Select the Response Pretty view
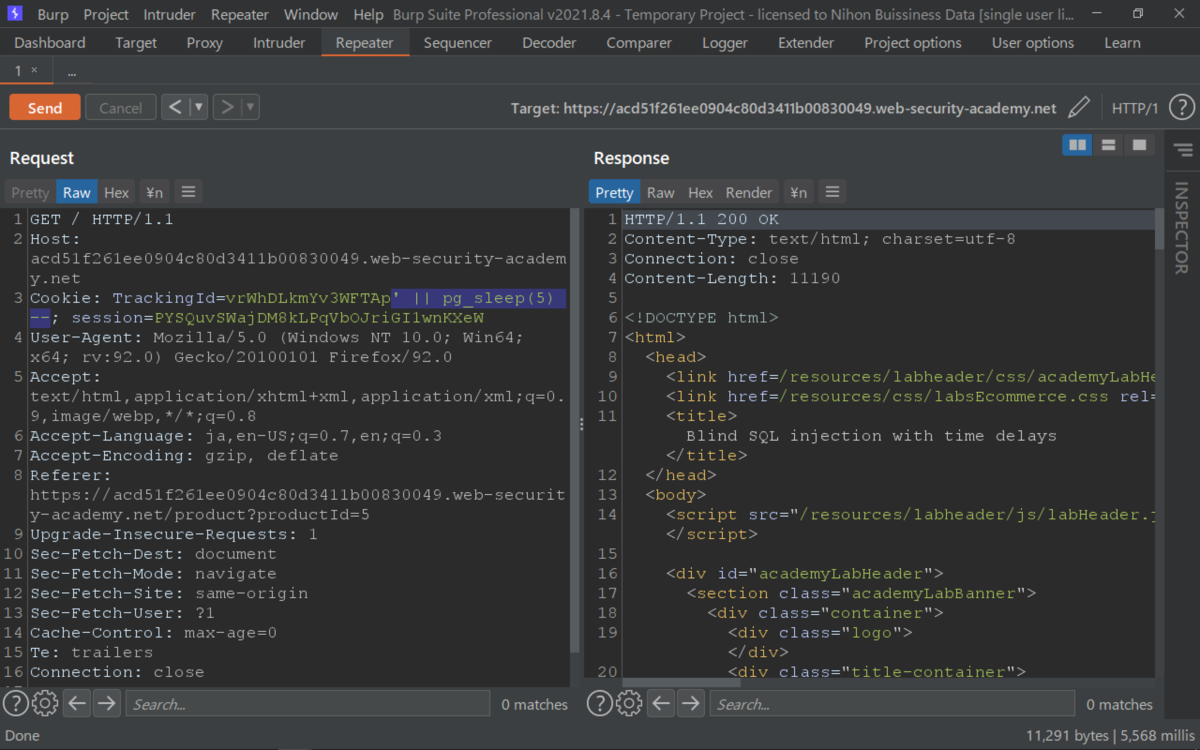Viewport: 1200px width, 750px height. coord(614,192)
